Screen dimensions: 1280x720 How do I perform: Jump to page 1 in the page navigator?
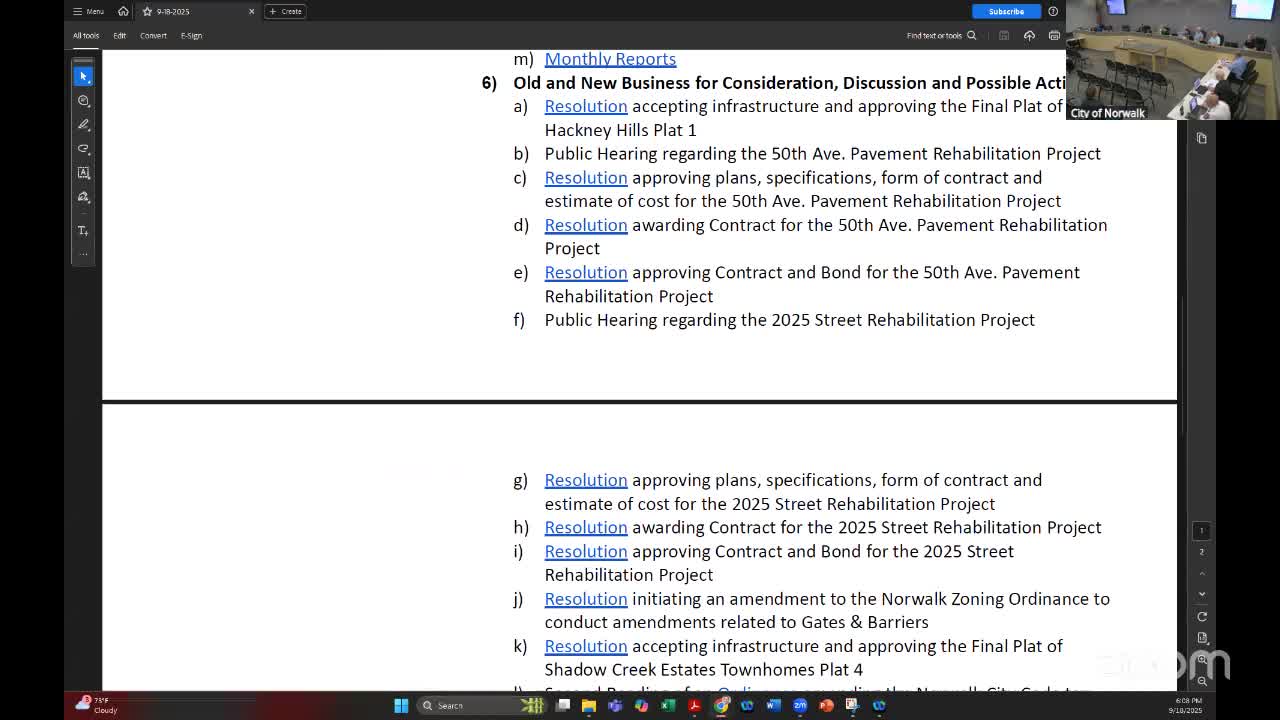pyautogui.click(x=1202, y=531)
